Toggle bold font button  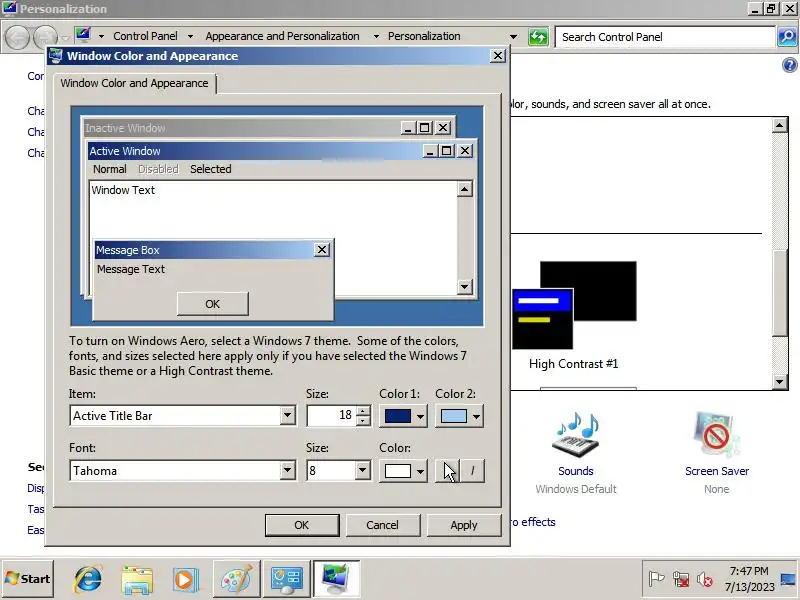(x=447, y=470)
